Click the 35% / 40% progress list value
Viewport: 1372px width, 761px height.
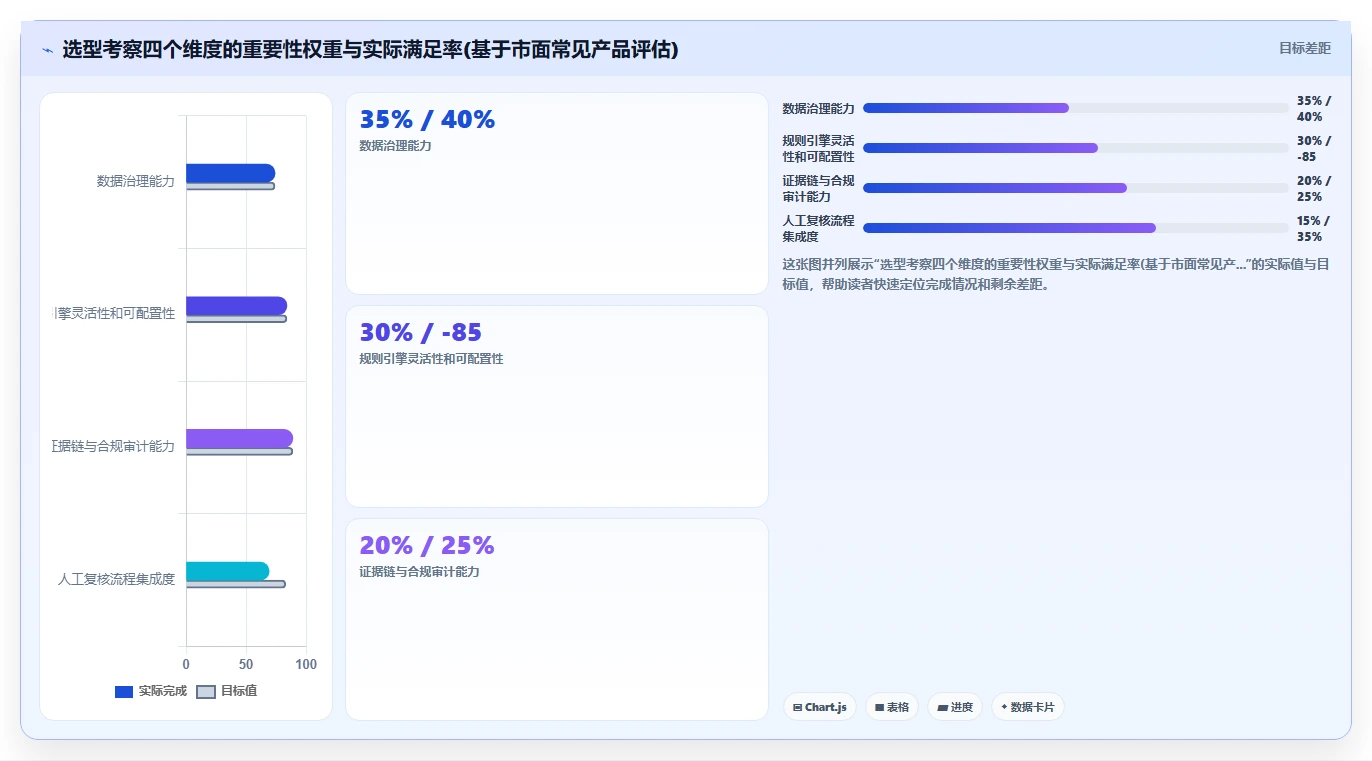coord(1313,109)
